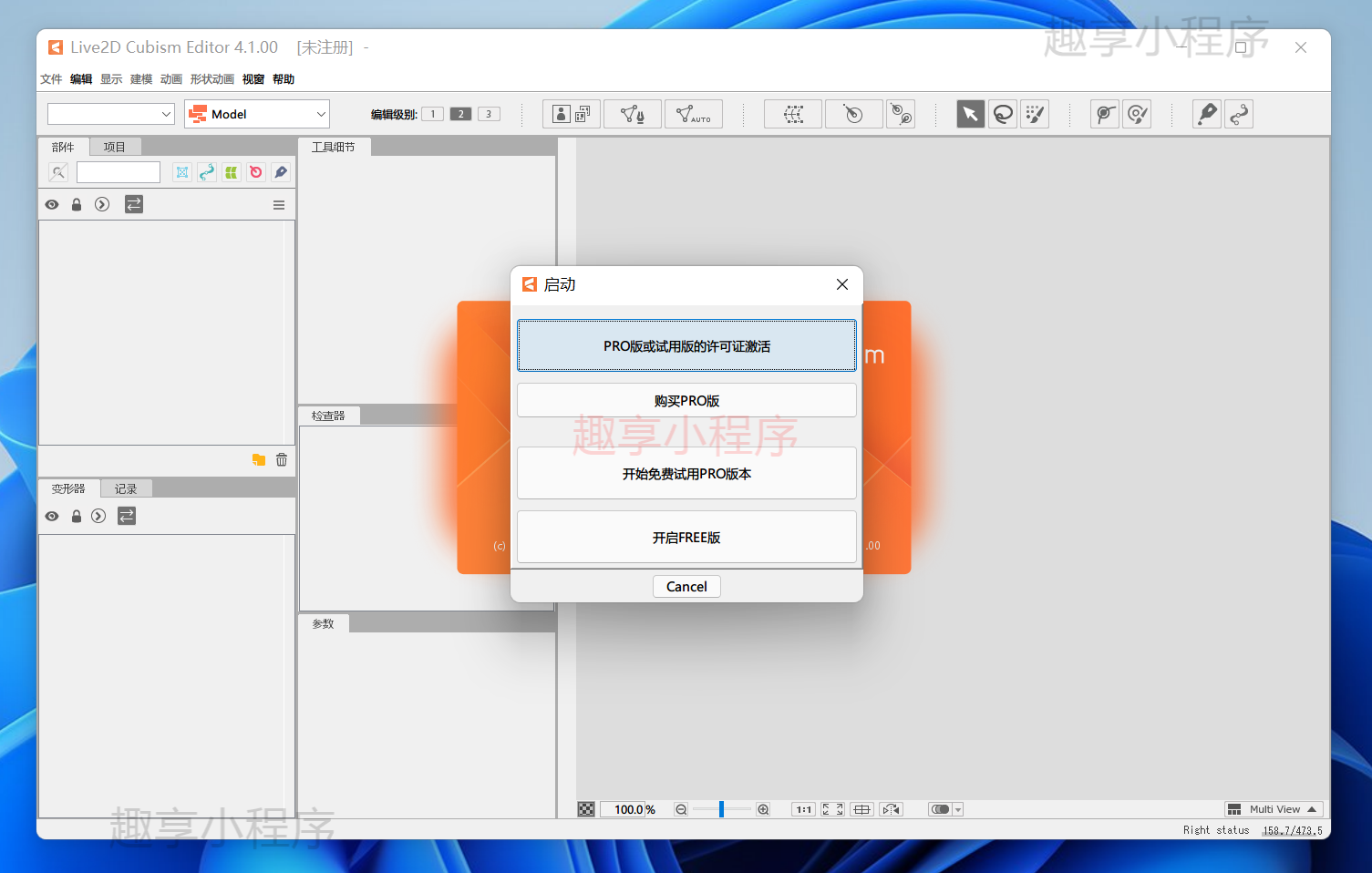Filter by blue pen icon in Parts panel
Image resolution: width=1372 pixels, height=873 pixels.
[281, 172]
